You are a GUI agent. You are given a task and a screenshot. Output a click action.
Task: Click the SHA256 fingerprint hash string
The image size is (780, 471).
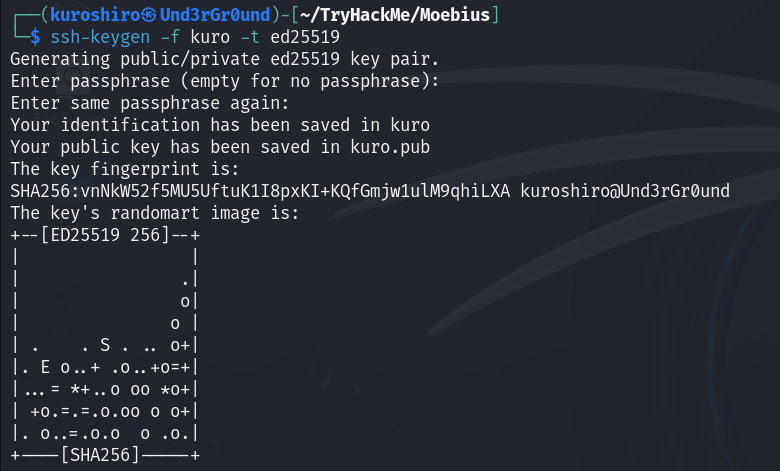(260, 191)
